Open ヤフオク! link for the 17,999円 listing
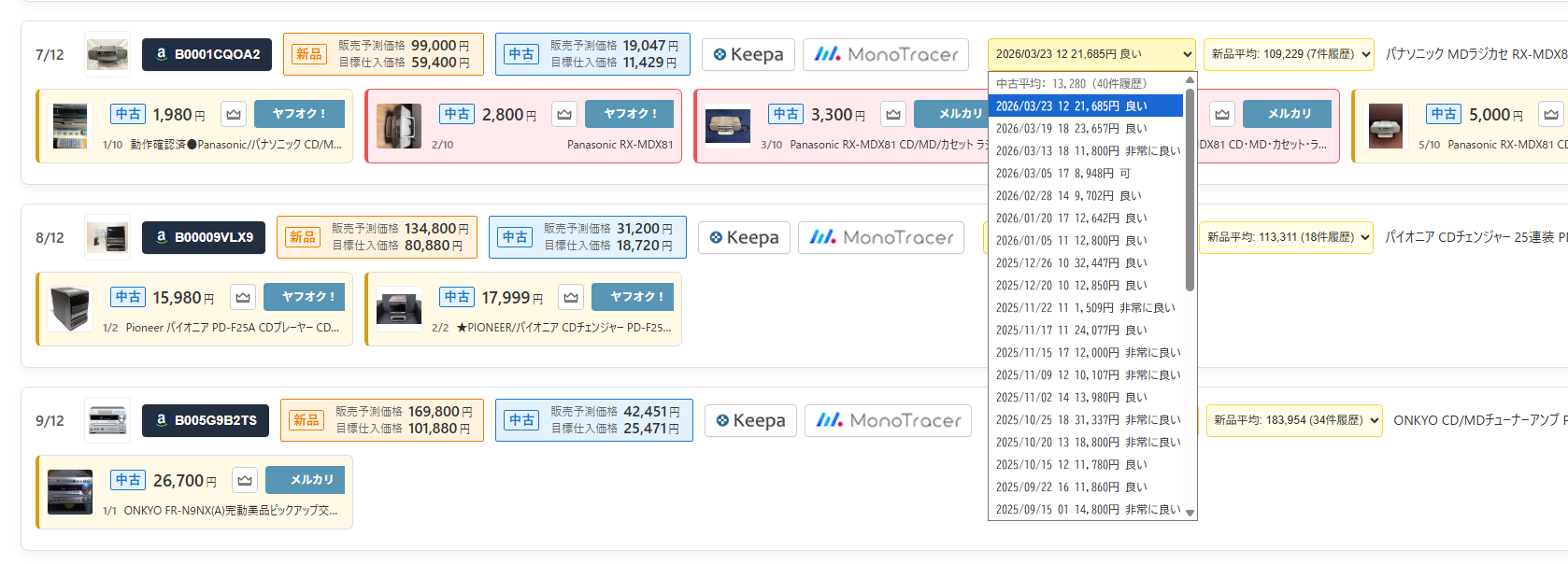Viewport: 1568px width, 564px height. 636,297
